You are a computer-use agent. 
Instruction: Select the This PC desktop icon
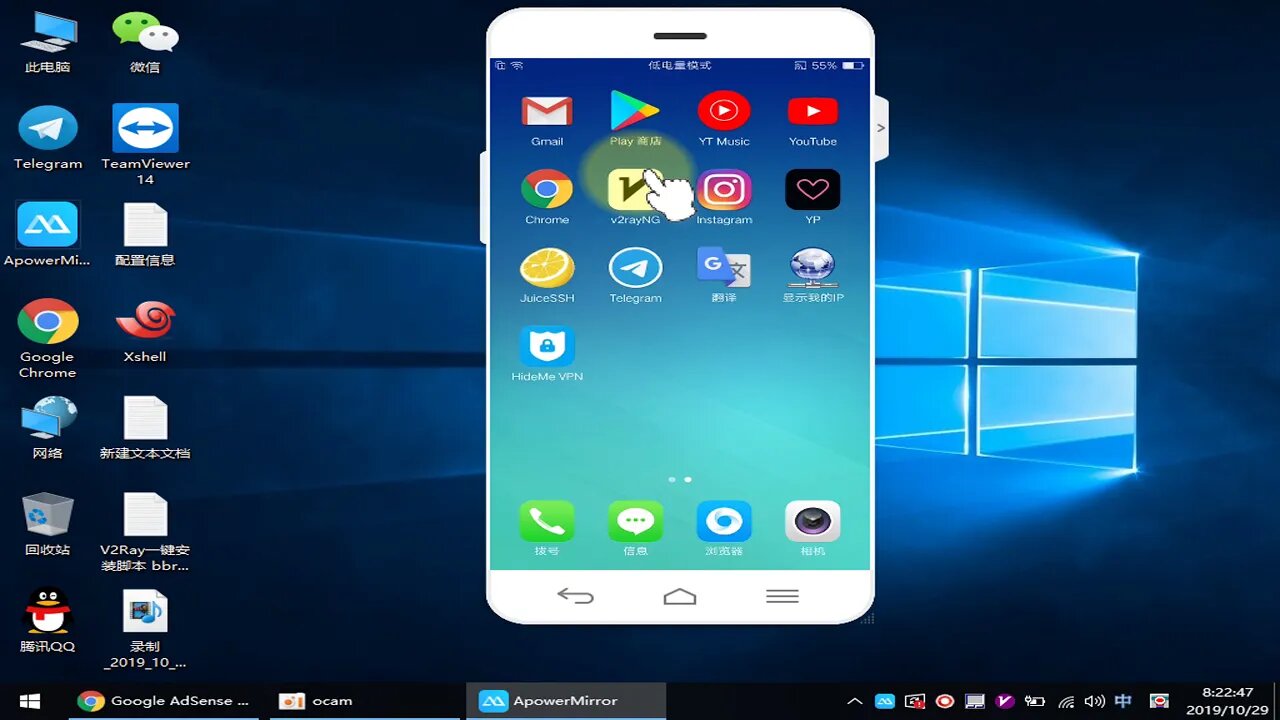pyautogui.click(x=48, y=42)
